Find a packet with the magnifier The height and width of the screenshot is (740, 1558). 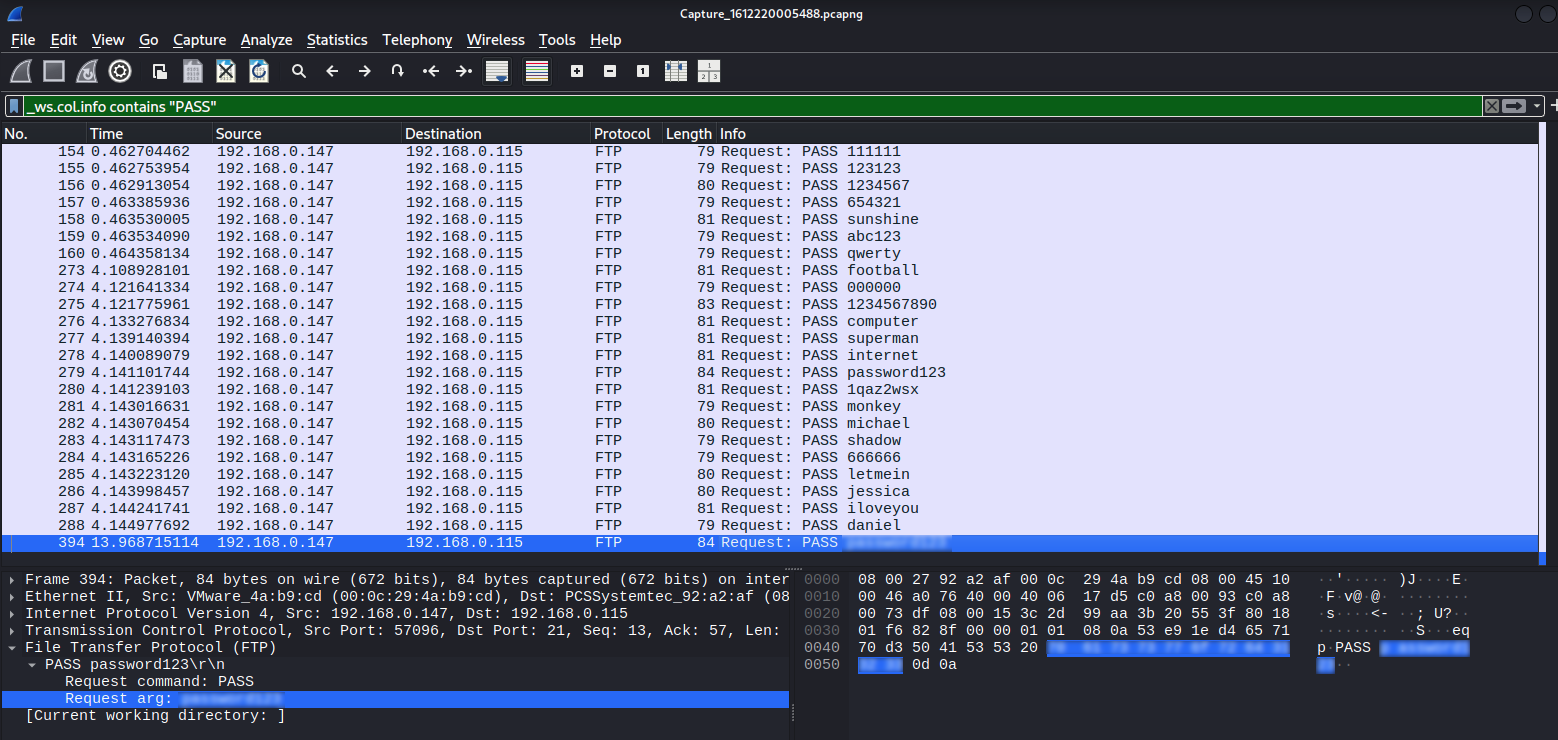tap(298, 71)
